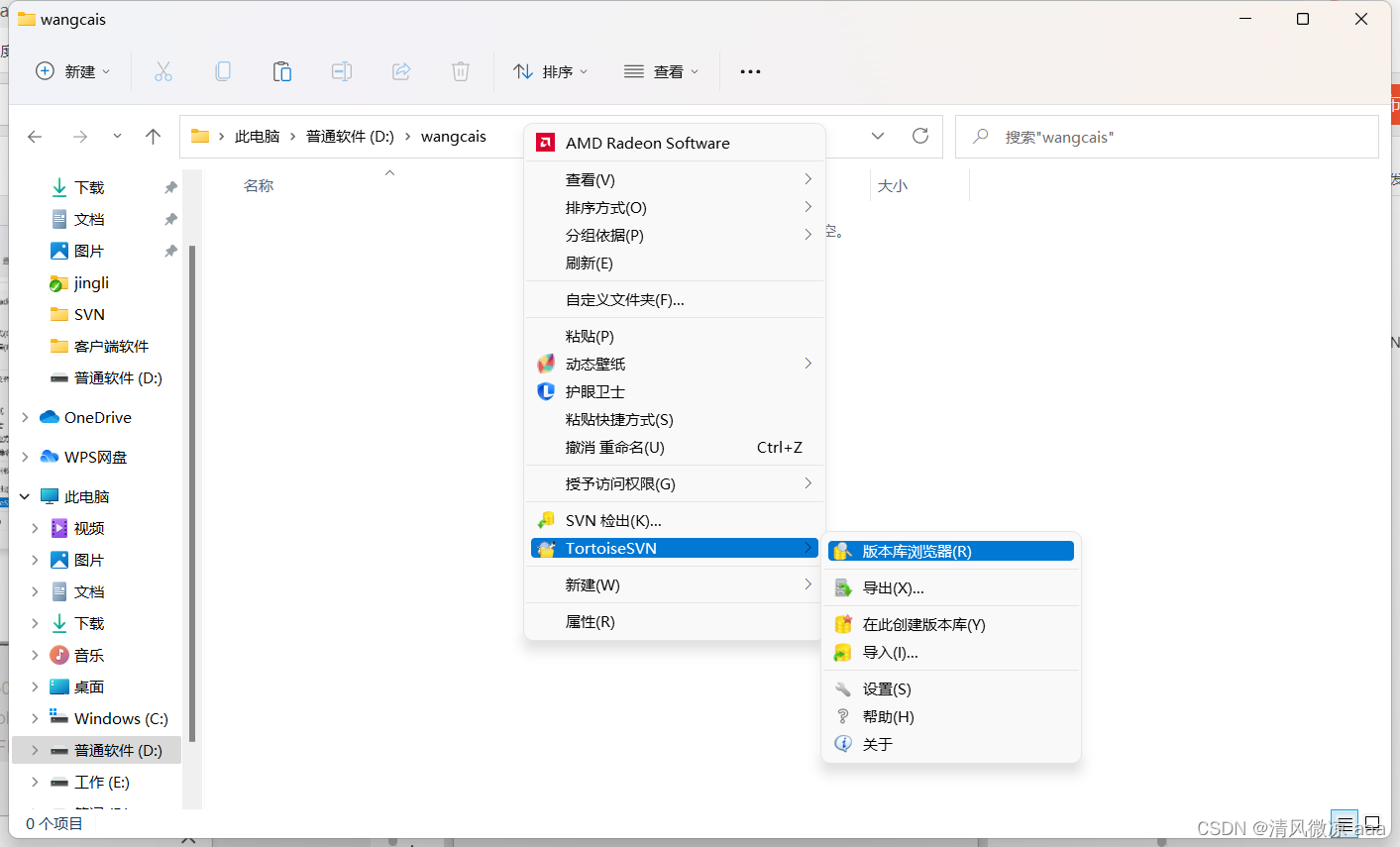
Task: Click the 名称 column header
Action: point(259,185)
